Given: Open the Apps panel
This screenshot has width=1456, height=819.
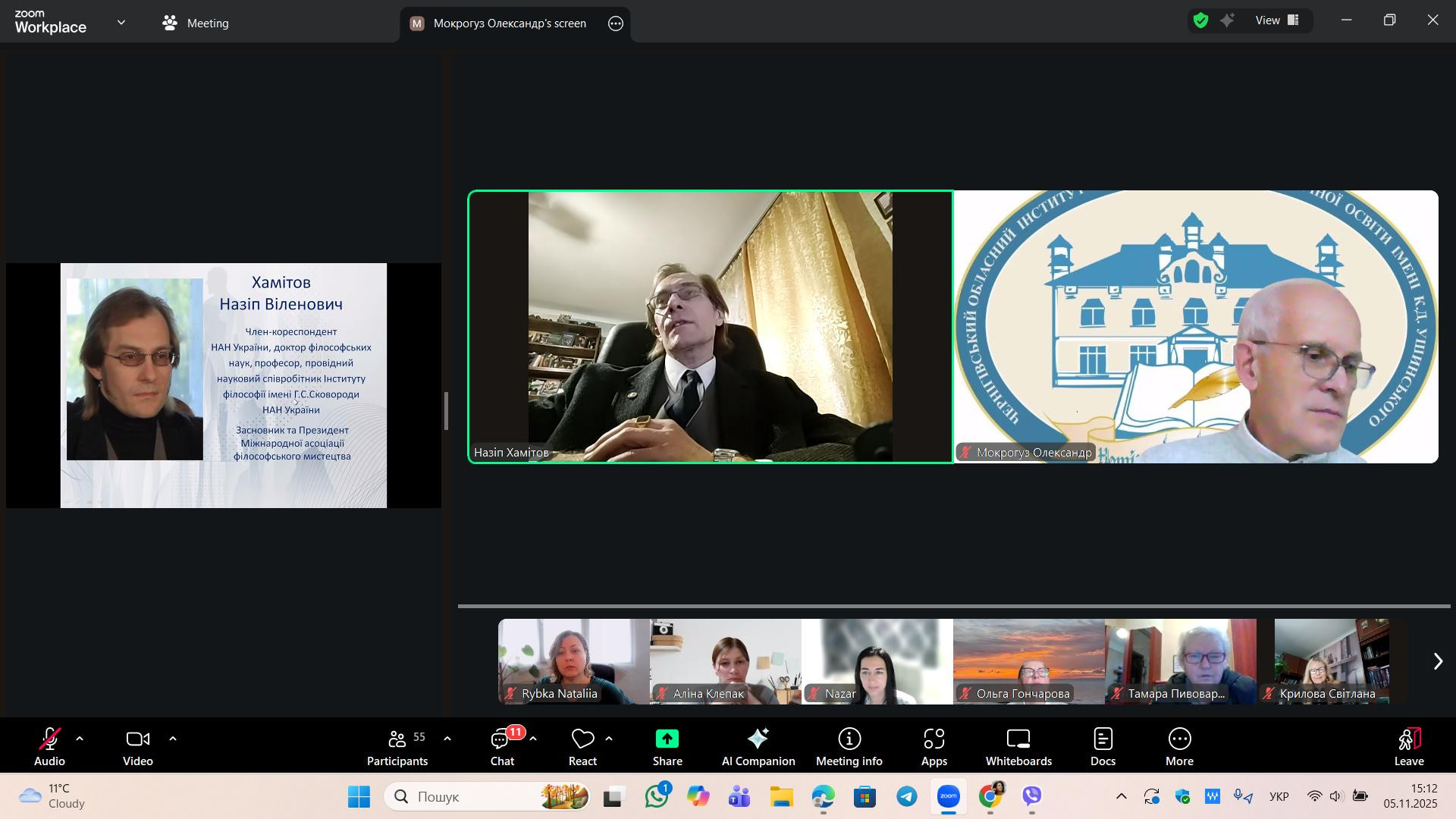Looking at the screenshot, I should (934, 747).
